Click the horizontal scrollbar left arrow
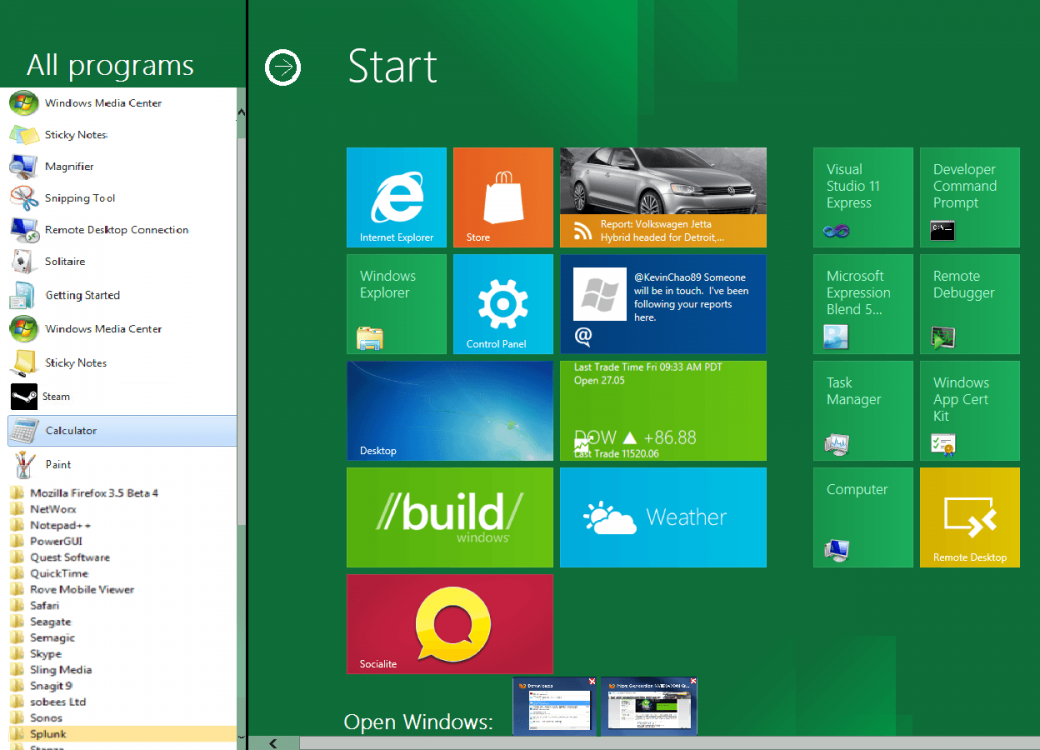 coord(273,743)
